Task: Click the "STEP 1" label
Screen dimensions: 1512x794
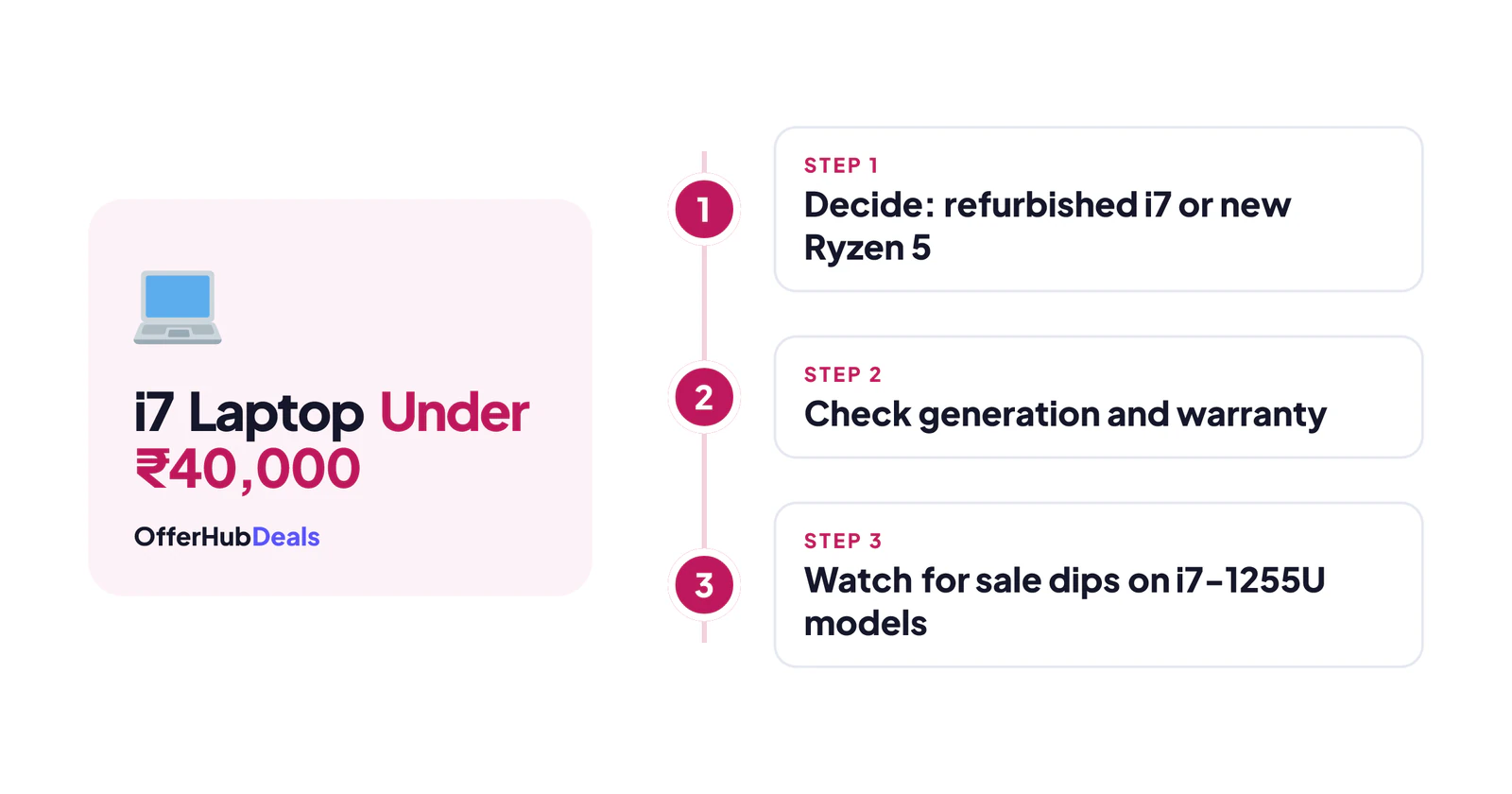Action: [841, 165]
